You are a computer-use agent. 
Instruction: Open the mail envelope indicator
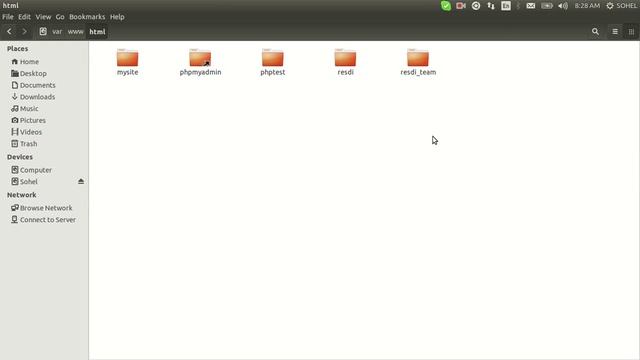pyautogui.click(x=530, y=6)
